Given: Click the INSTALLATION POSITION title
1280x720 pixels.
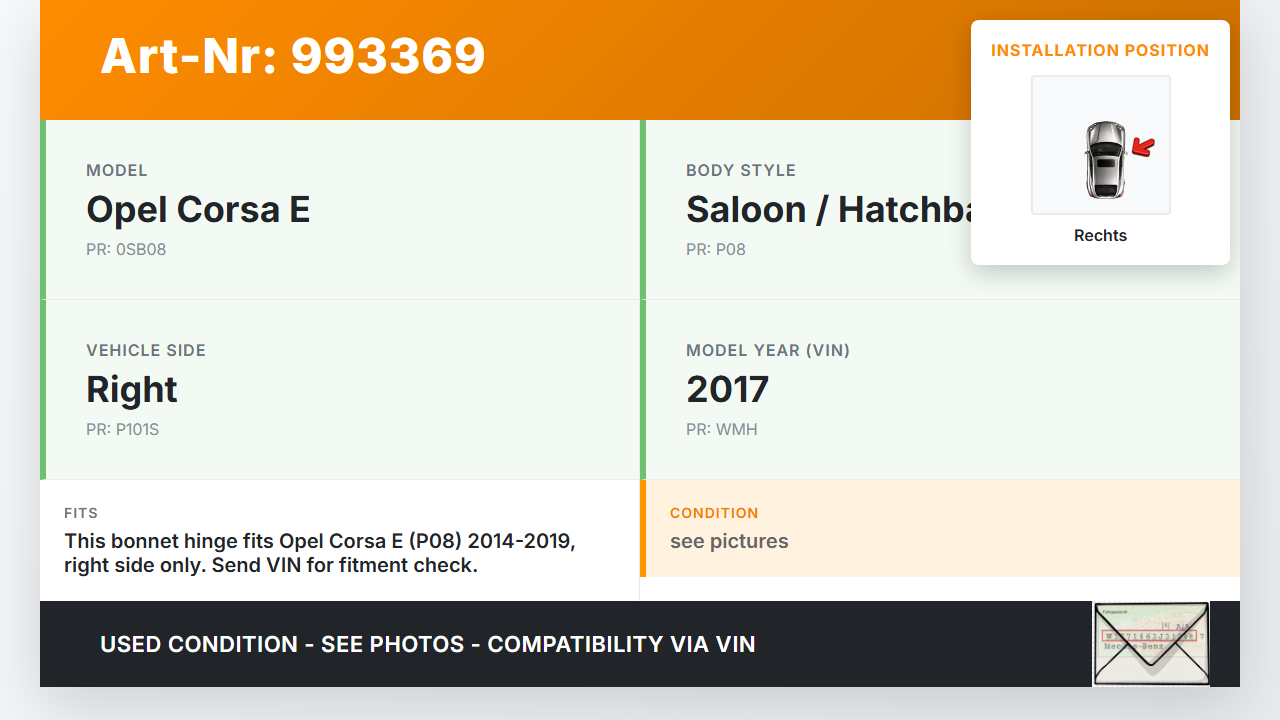Looking at the screenshot, I should click(x=1099, y=50).
